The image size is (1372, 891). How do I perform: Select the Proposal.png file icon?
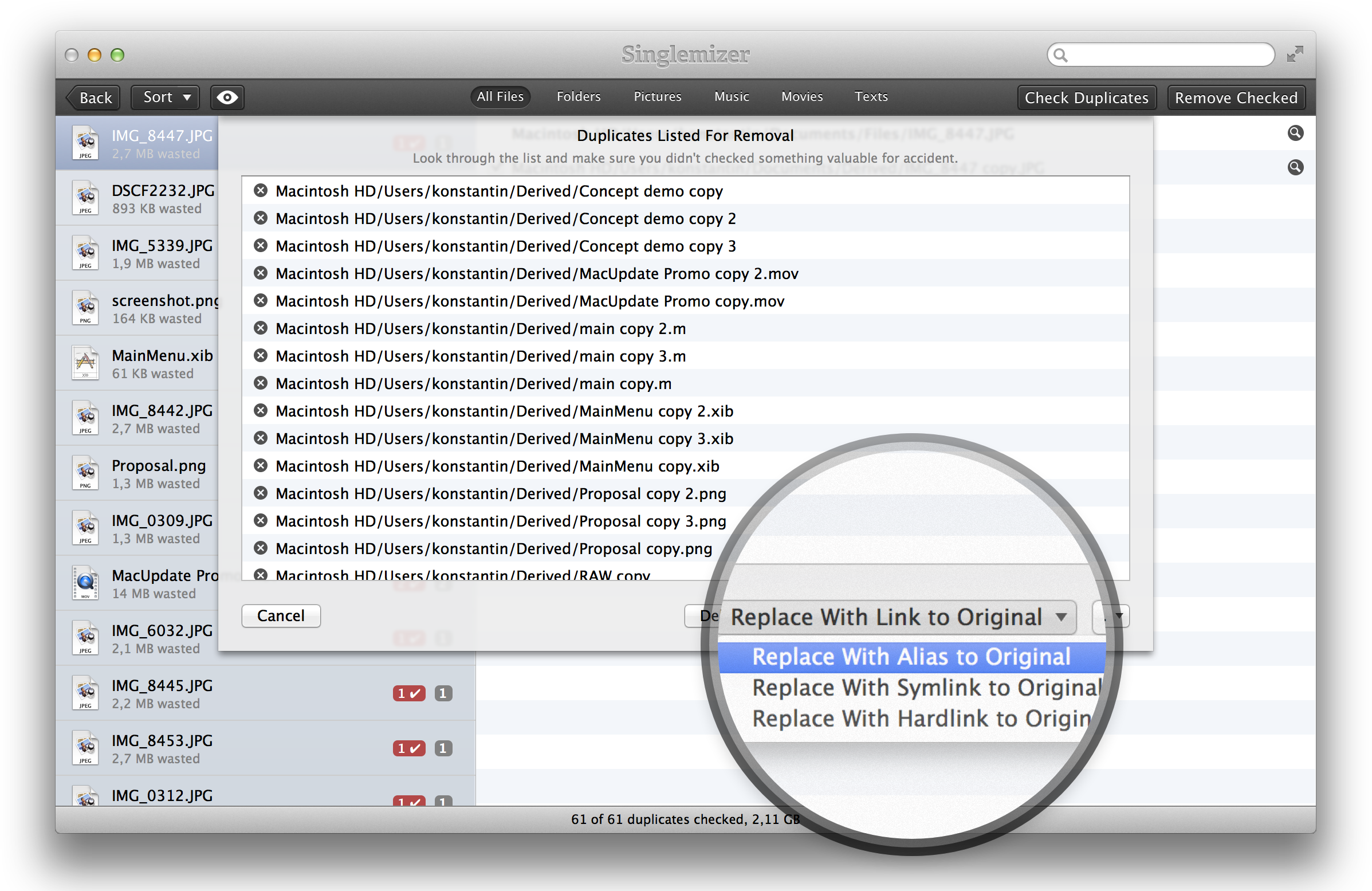[86, 473]
